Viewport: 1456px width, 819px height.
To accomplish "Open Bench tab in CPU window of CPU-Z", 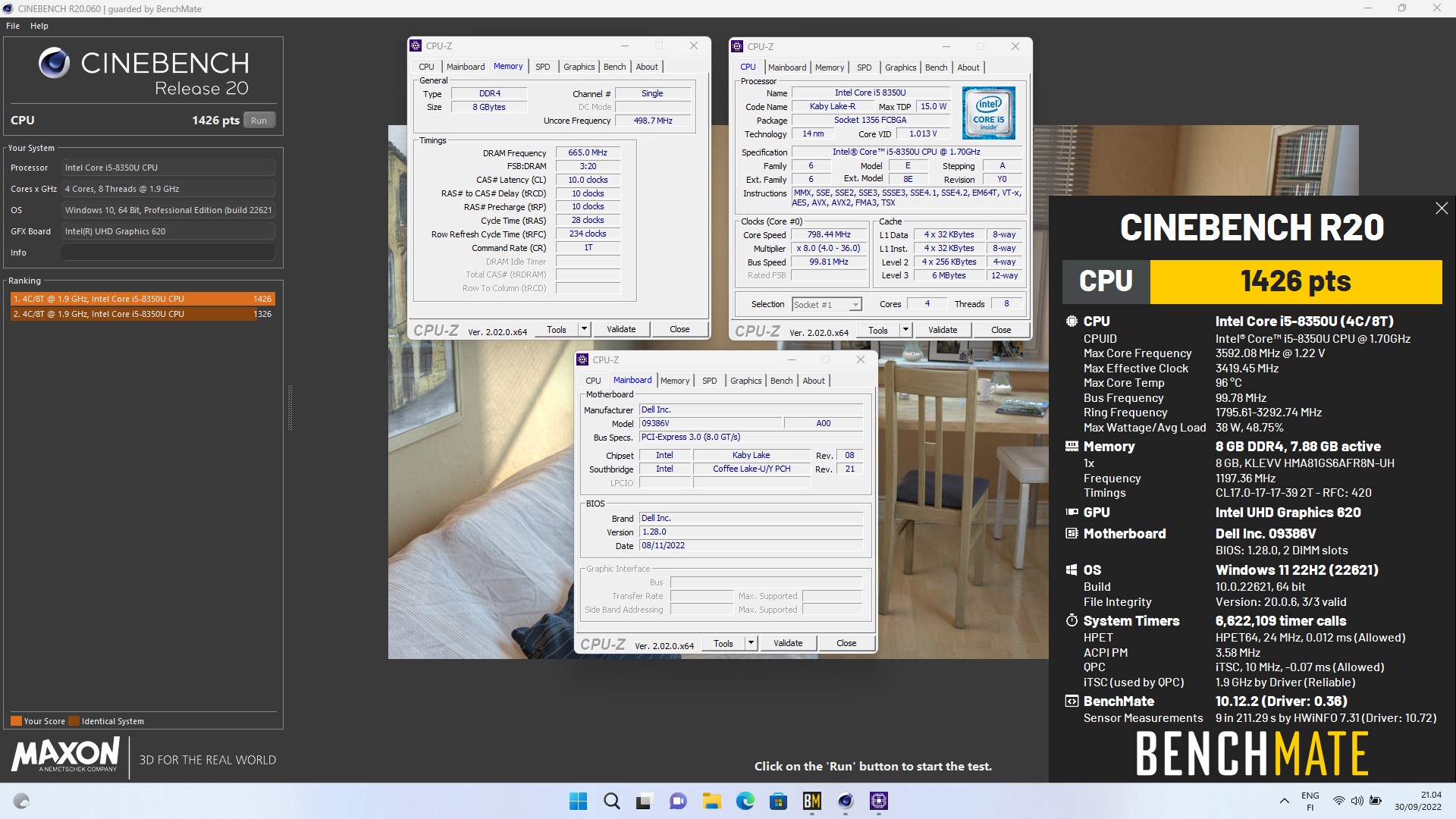I will pyautogui.click(x=936, y=67).
